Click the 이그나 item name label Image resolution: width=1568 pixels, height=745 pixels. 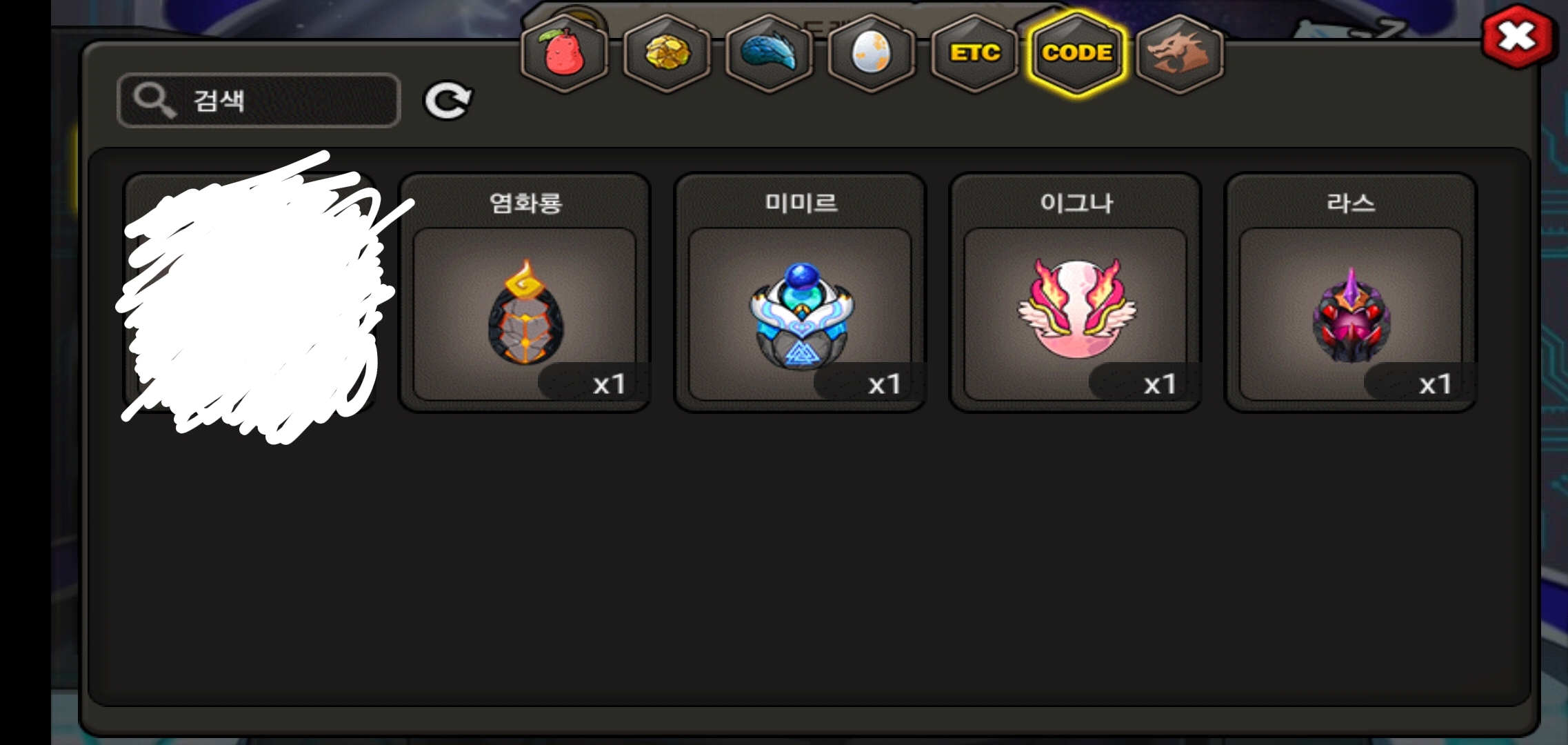pos(1076,203)
